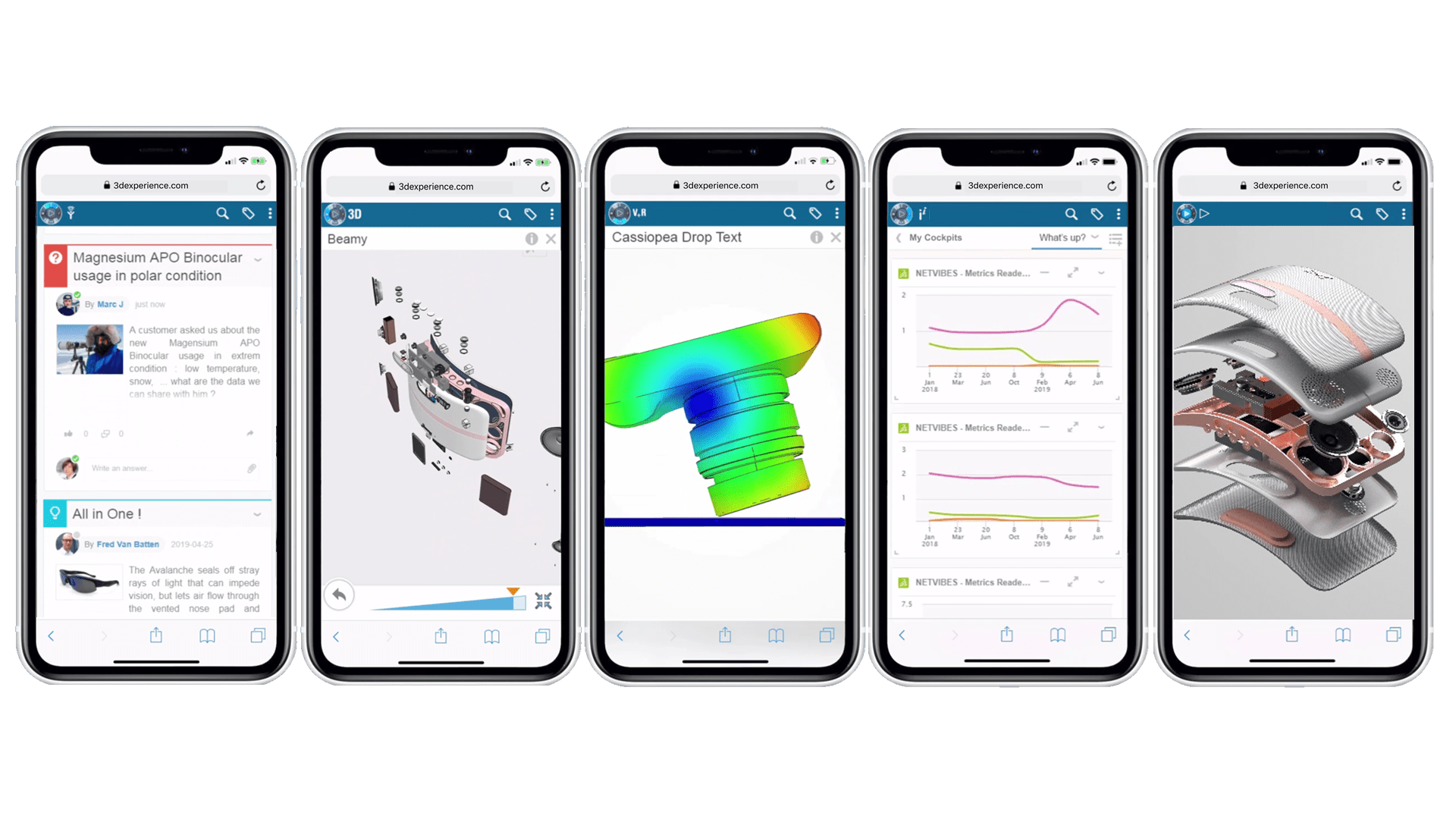Screen dimensions: 1456x819
Task: Open the more options icon on phone four
Action: pyautogui.click(x=1121, y=213)
